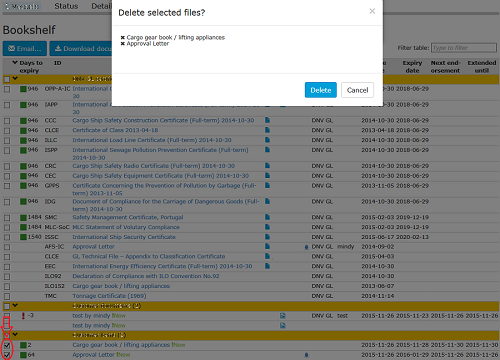Viewport: 500px width, 360px height.
Task: Click green status square in ISSC row
Action: [x=23, y=237]
